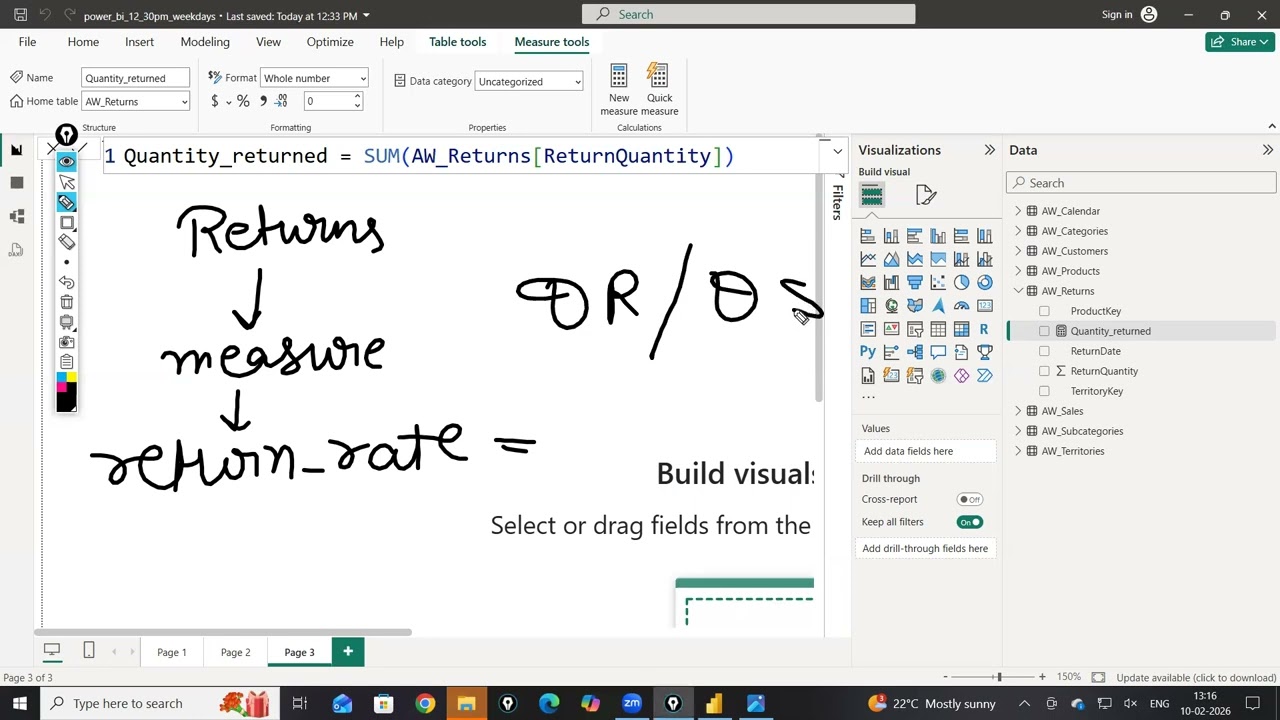Select the annotation rectangle shape tool
This screenshot has width=1280, height=720.
pyautogui.click(x=66, y=222)
